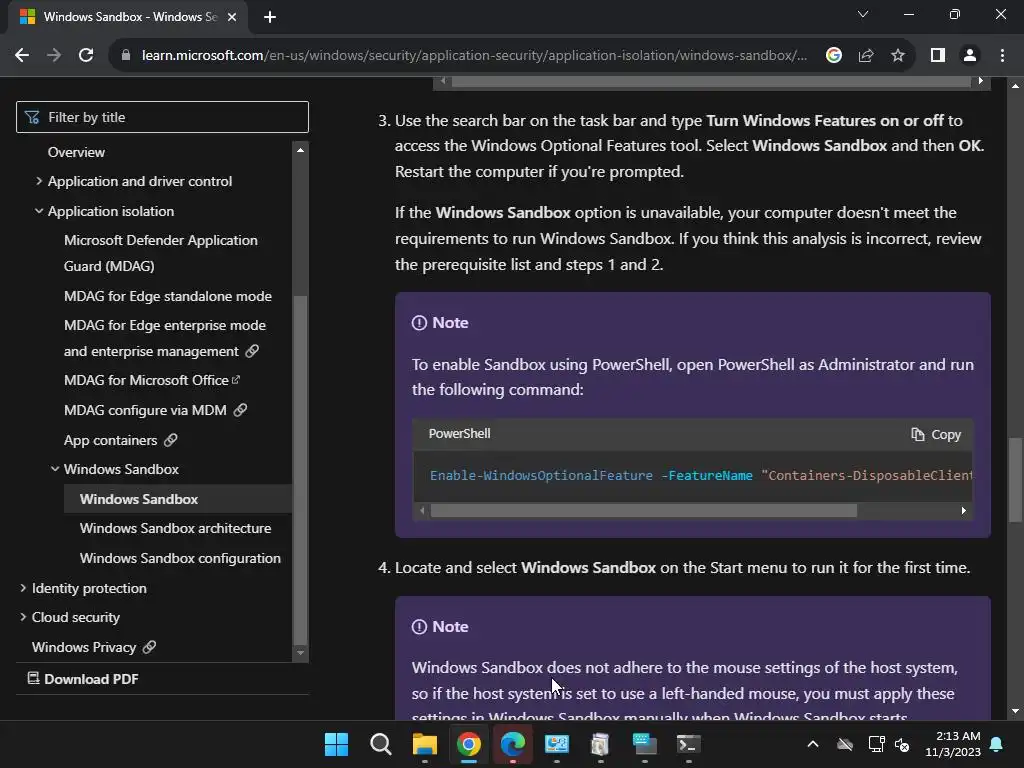Open the Google icon in address bar

pos(833,56)
